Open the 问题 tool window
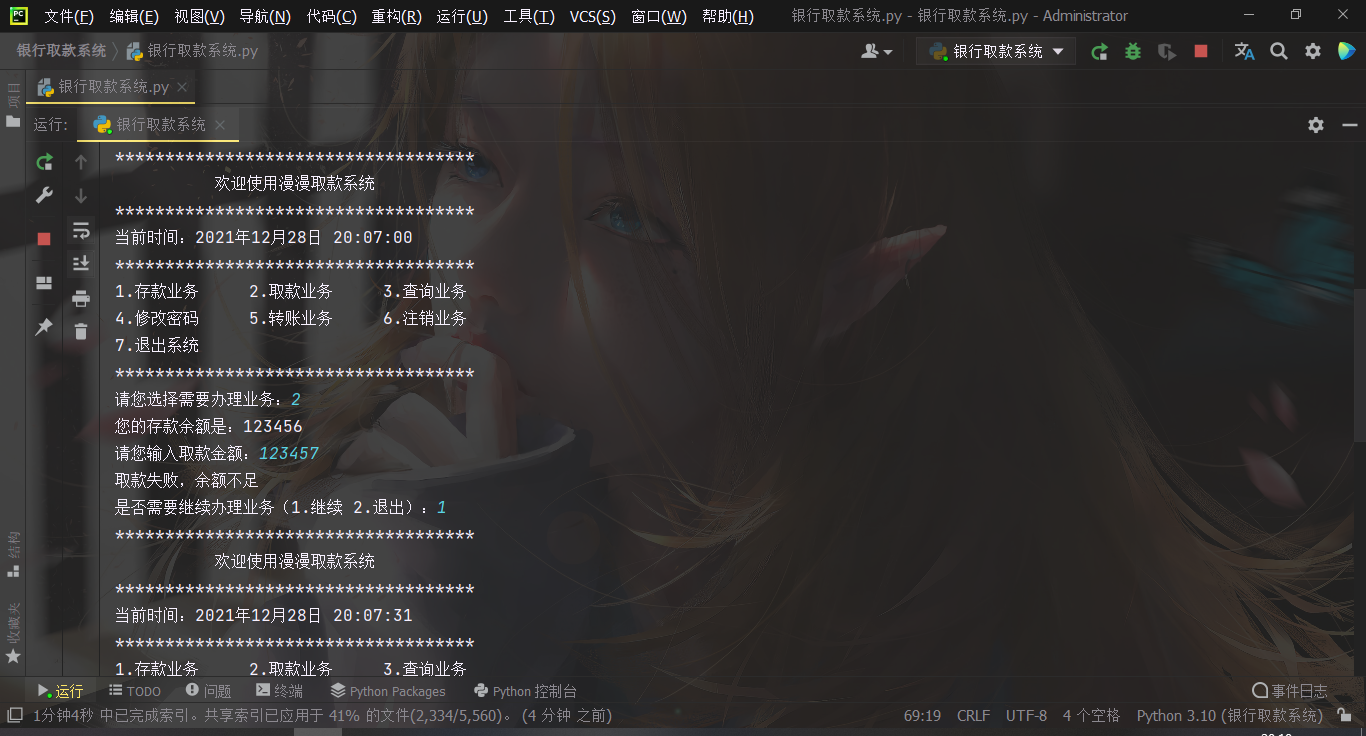The image size is (1366, 736). tap(208, 691)
